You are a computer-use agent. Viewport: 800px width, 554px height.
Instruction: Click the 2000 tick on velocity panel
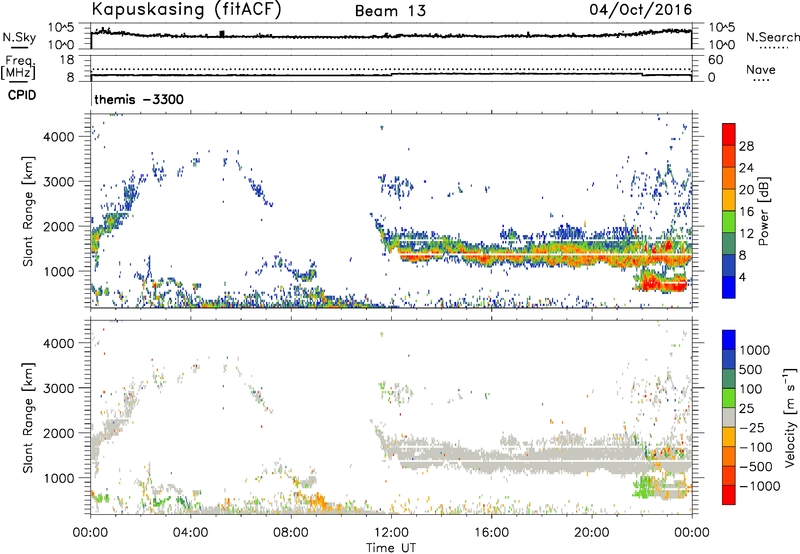tap(59, 433)
